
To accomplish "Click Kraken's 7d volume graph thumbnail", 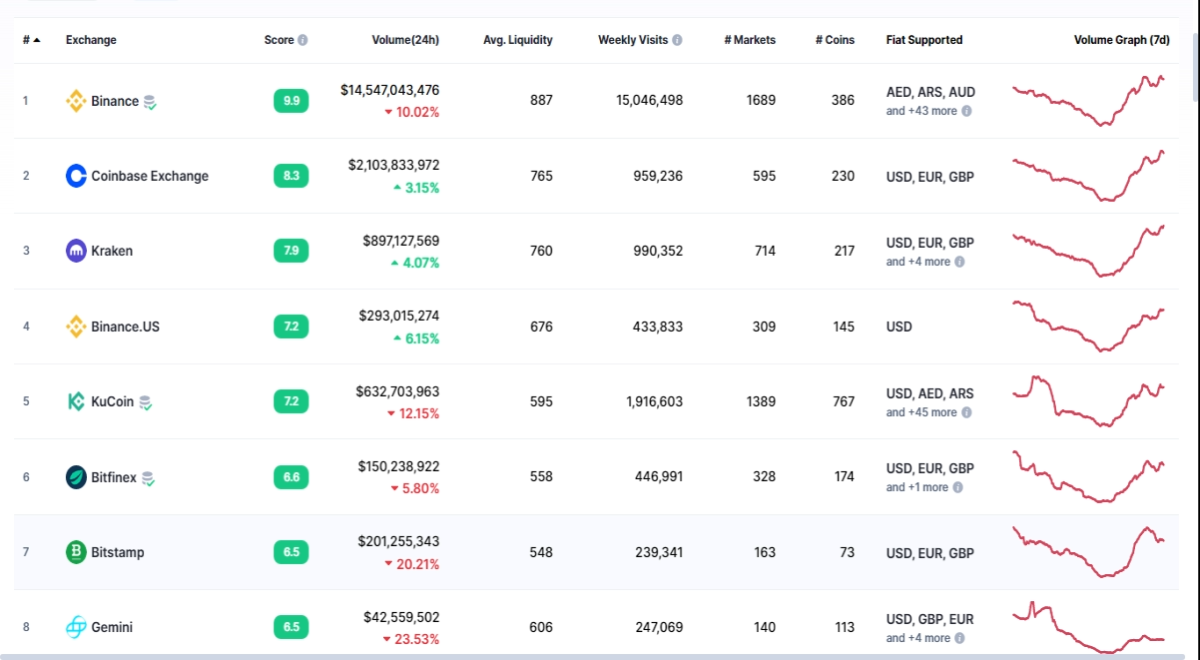I will click(1089, 251).
